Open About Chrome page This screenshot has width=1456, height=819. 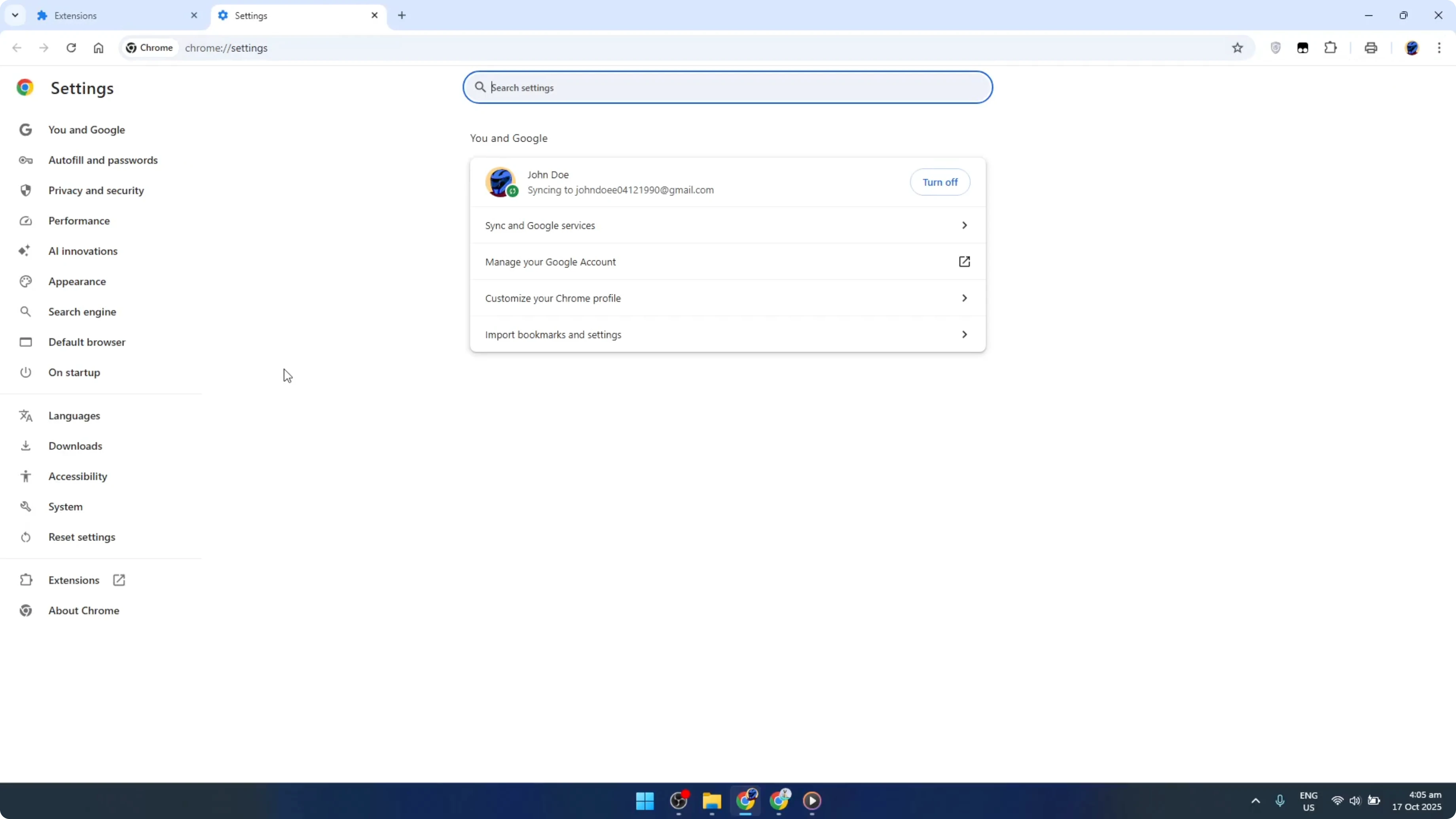(83, 610)
